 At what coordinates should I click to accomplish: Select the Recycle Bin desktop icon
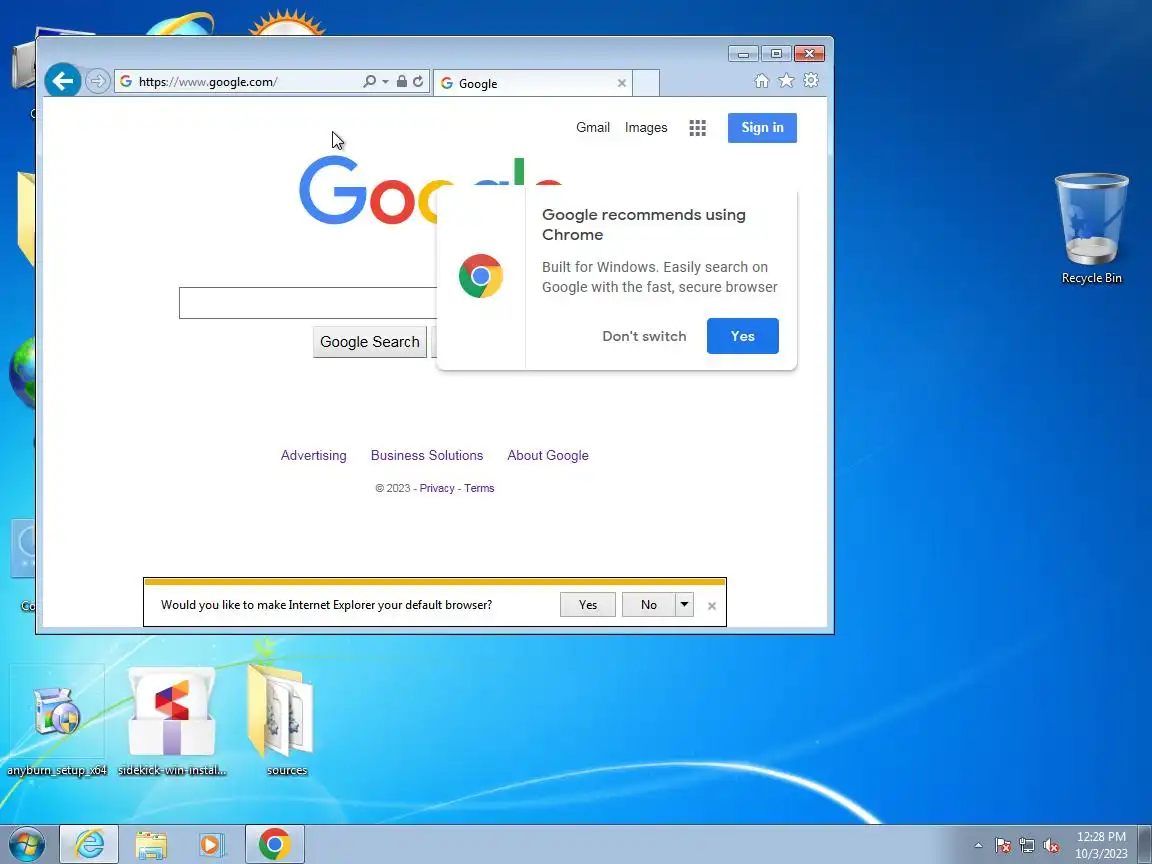coord(1091,228)
